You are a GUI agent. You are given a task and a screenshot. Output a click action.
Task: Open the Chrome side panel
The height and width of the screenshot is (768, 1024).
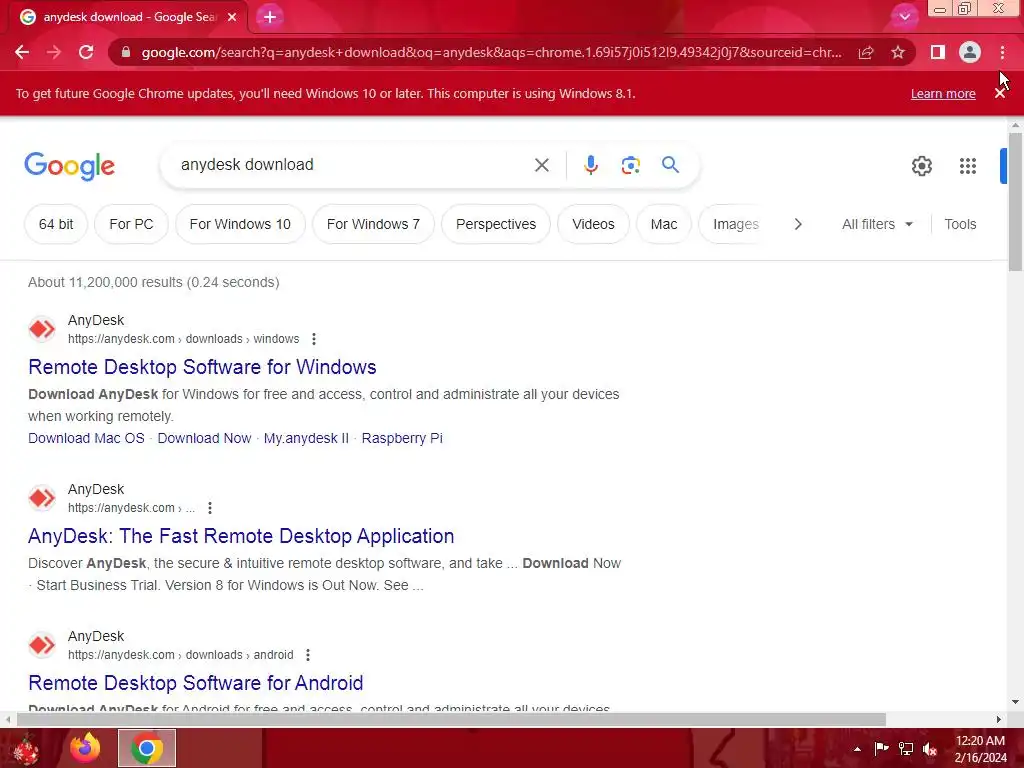pos(938,52)
